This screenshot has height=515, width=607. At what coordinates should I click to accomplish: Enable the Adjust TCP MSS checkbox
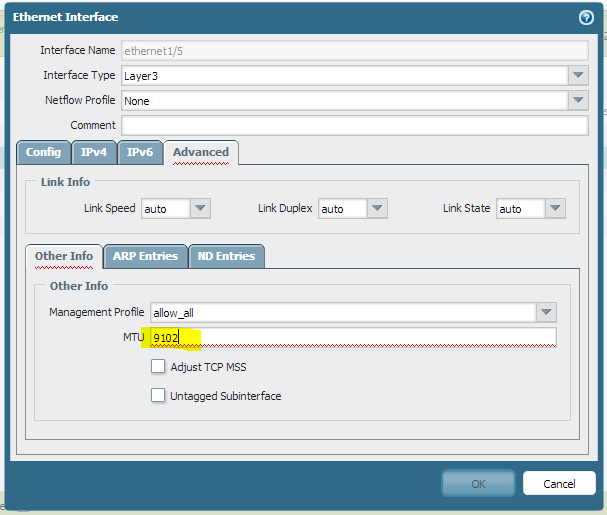(x=158, y=367)
